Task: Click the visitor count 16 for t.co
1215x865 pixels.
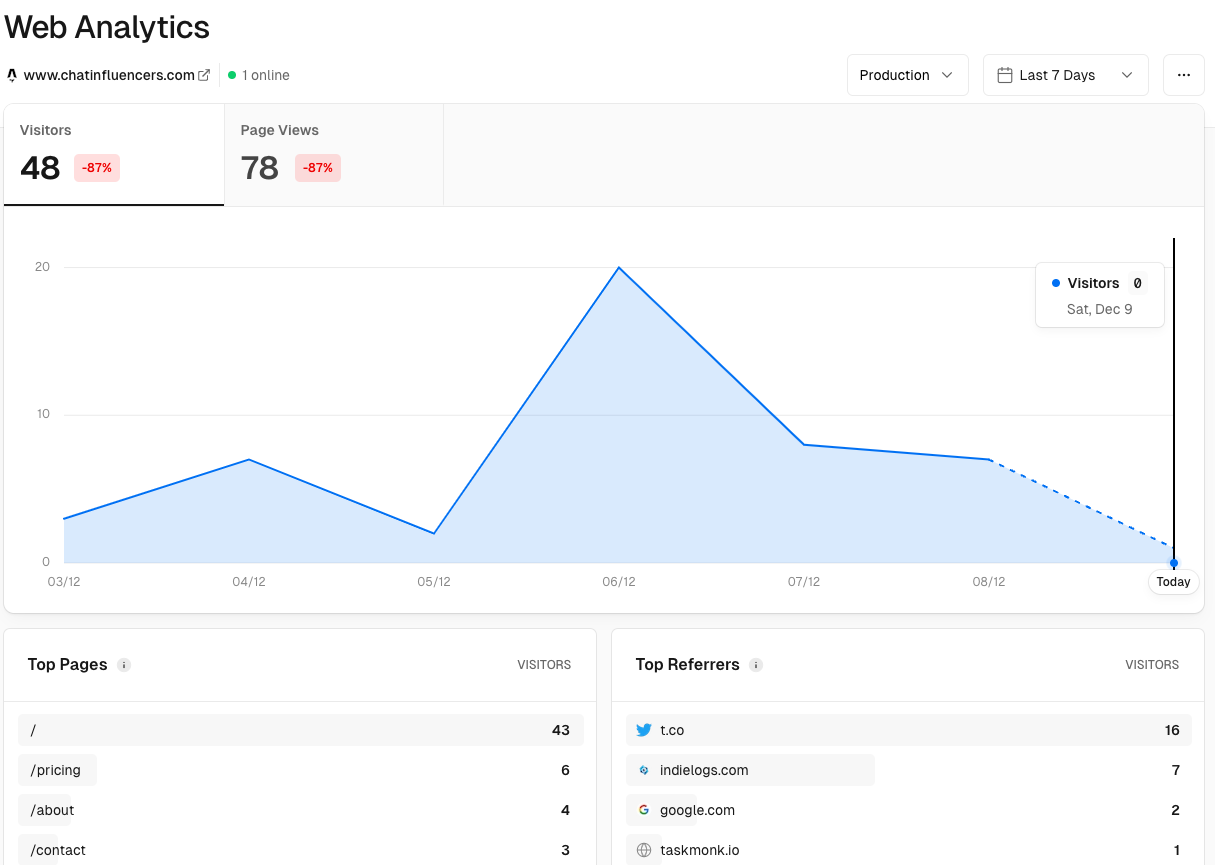Action: (x=1172, y=730)
